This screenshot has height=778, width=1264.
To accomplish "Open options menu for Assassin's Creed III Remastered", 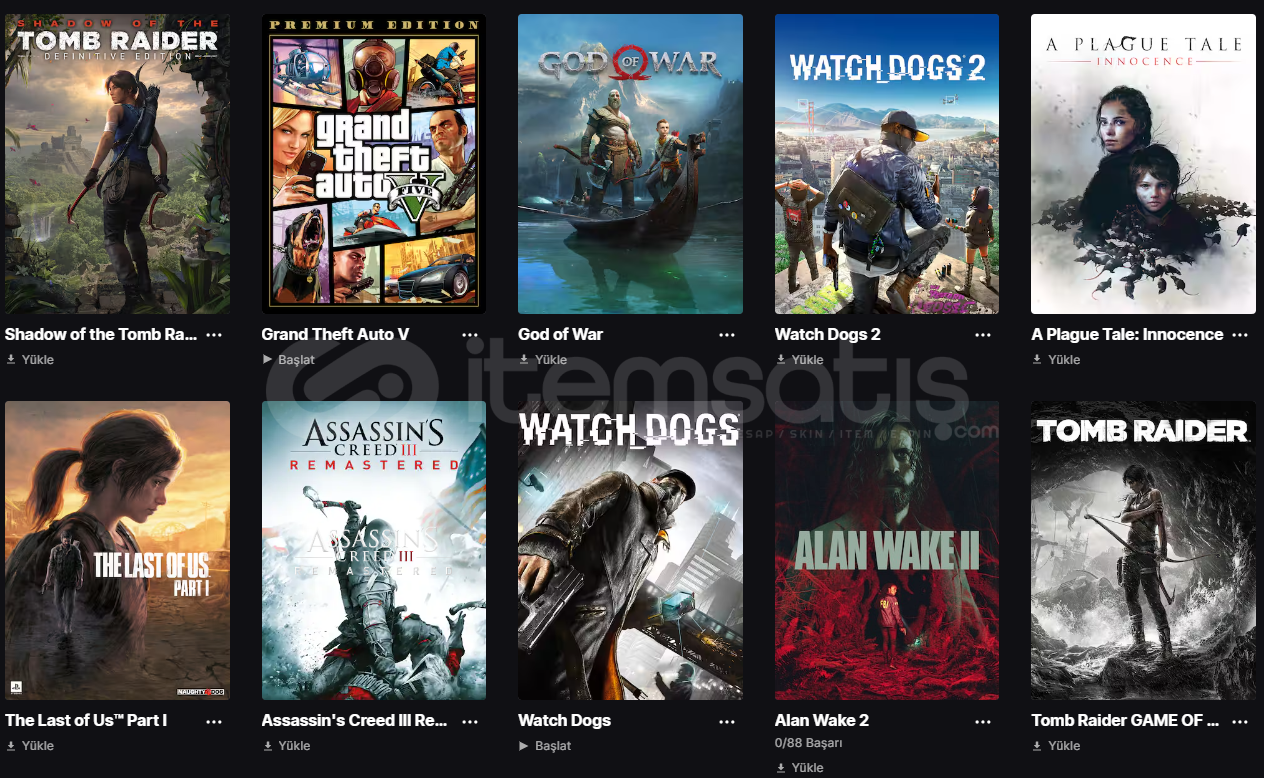I will coord(470,721).
